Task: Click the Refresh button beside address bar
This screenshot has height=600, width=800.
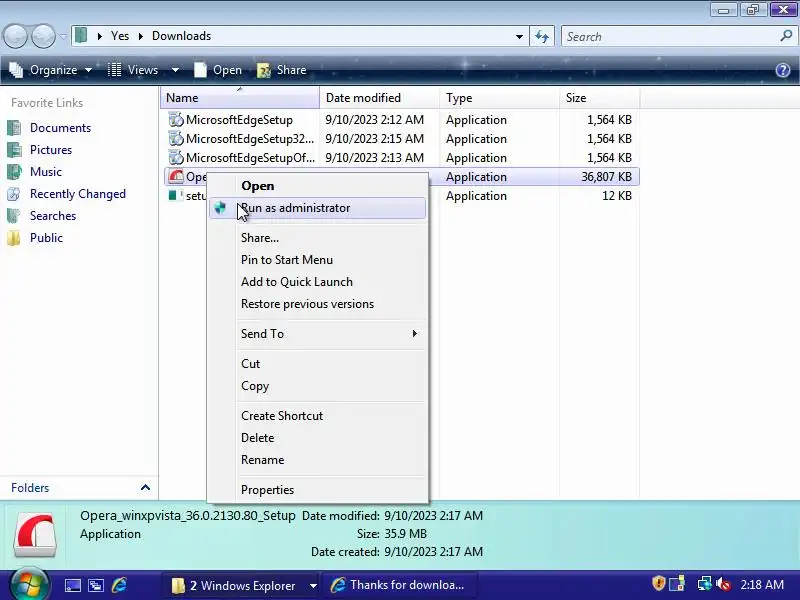Action: point(542,36)
